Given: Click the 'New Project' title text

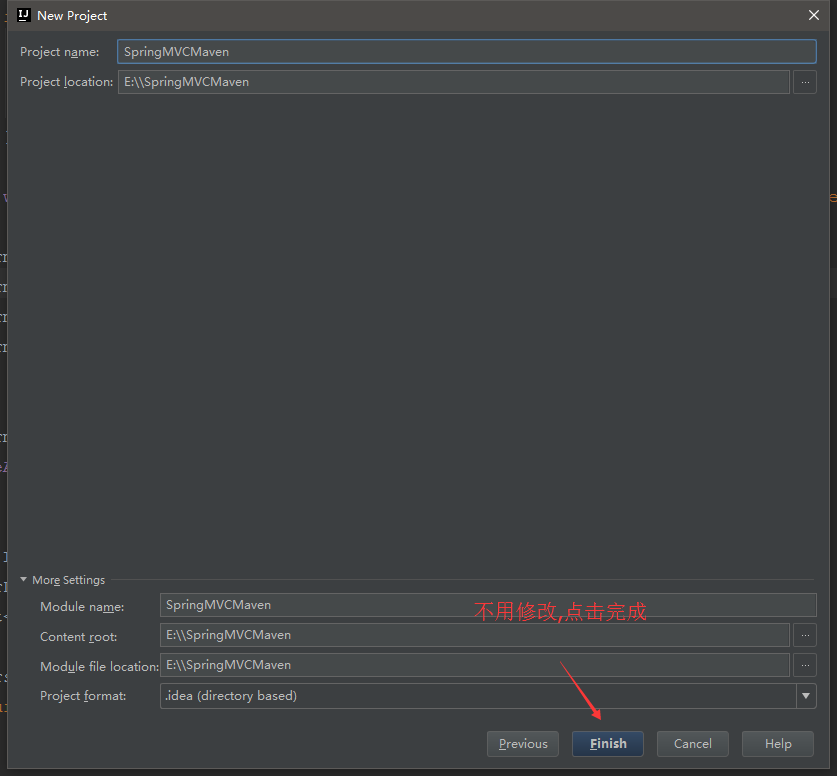Looking at the screenshot, I should tap(72, 16).
